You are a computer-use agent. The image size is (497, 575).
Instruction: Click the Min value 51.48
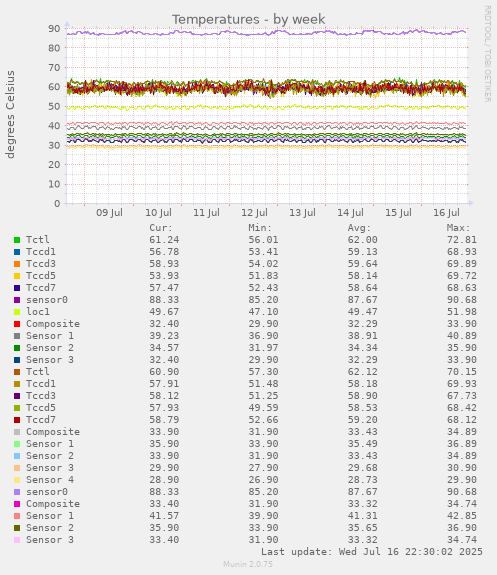point(263,384)
